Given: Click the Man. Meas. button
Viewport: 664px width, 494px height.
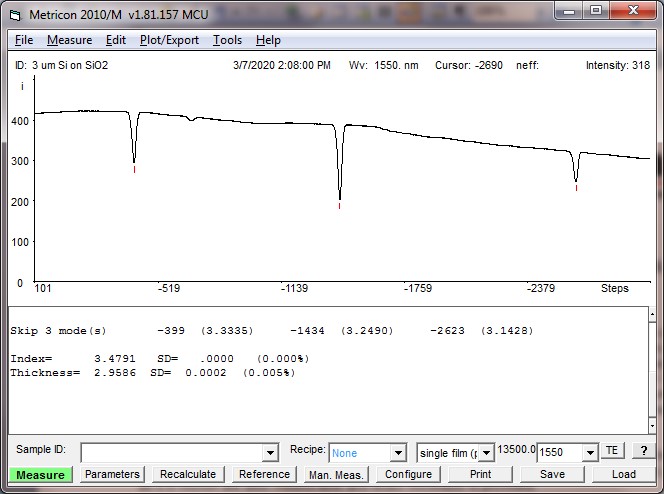Looking at the screenshot, I should click(336, 475).
